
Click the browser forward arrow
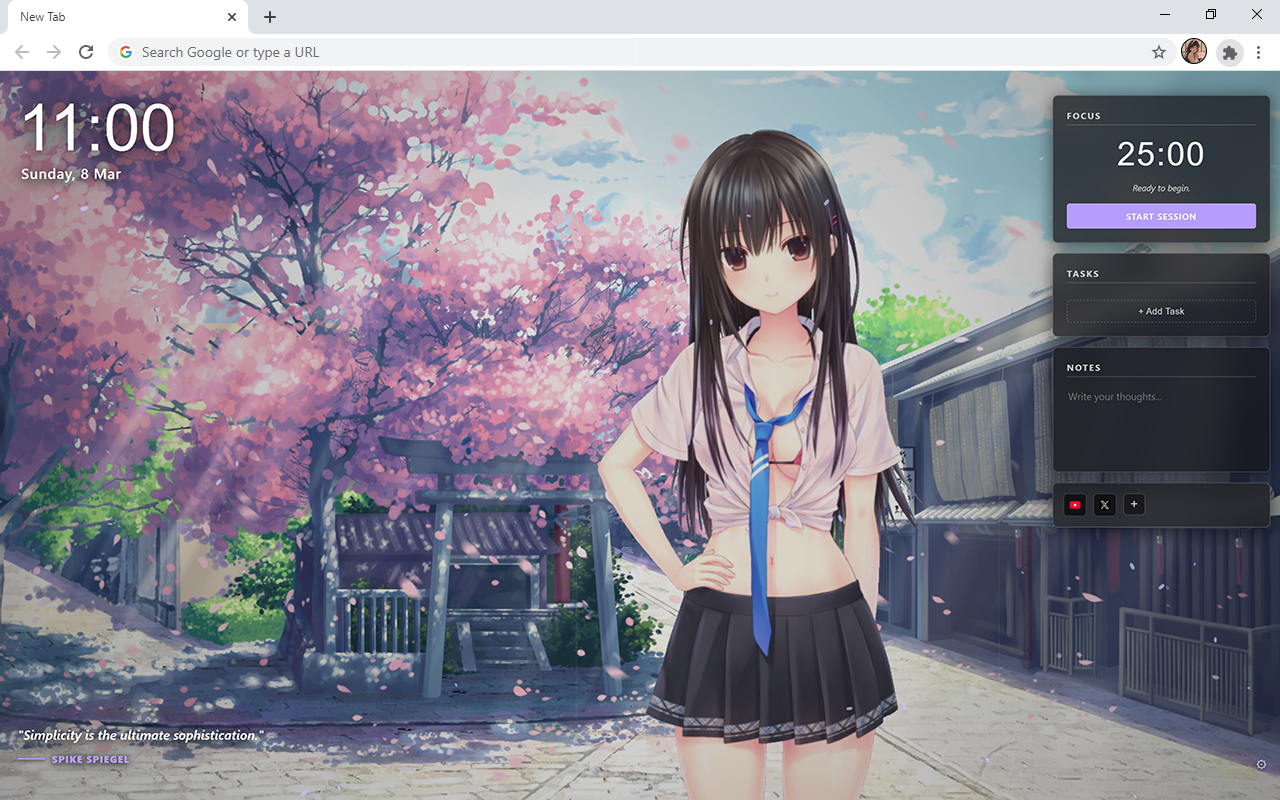coord(54,52)
